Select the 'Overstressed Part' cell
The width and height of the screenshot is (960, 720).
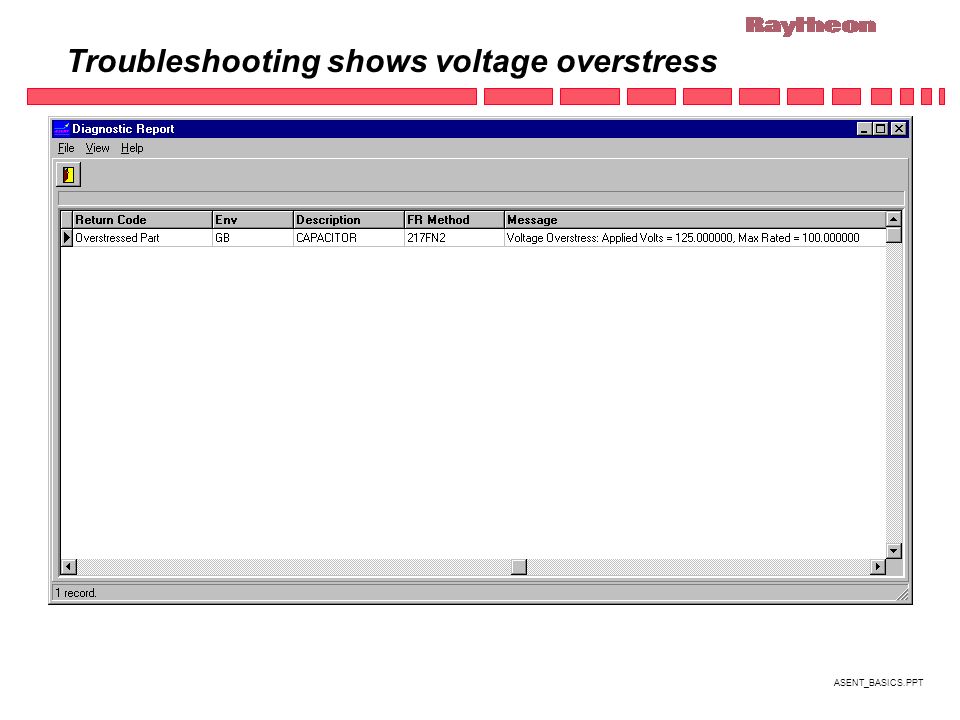pyautogui.click(x=143, y=238)
